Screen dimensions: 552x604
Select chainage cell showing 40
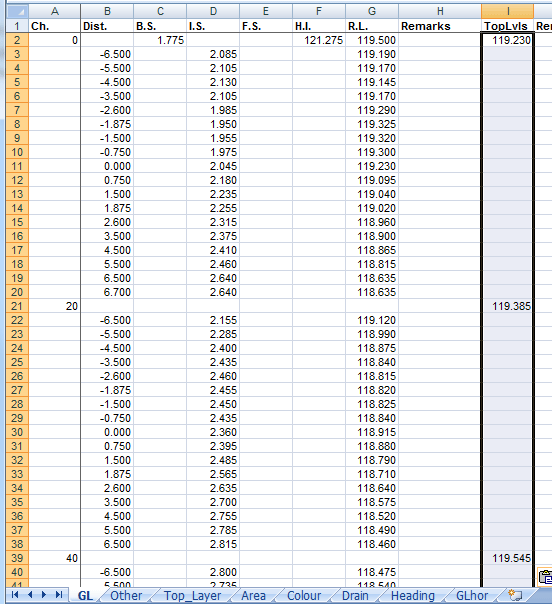pos(55,558)
